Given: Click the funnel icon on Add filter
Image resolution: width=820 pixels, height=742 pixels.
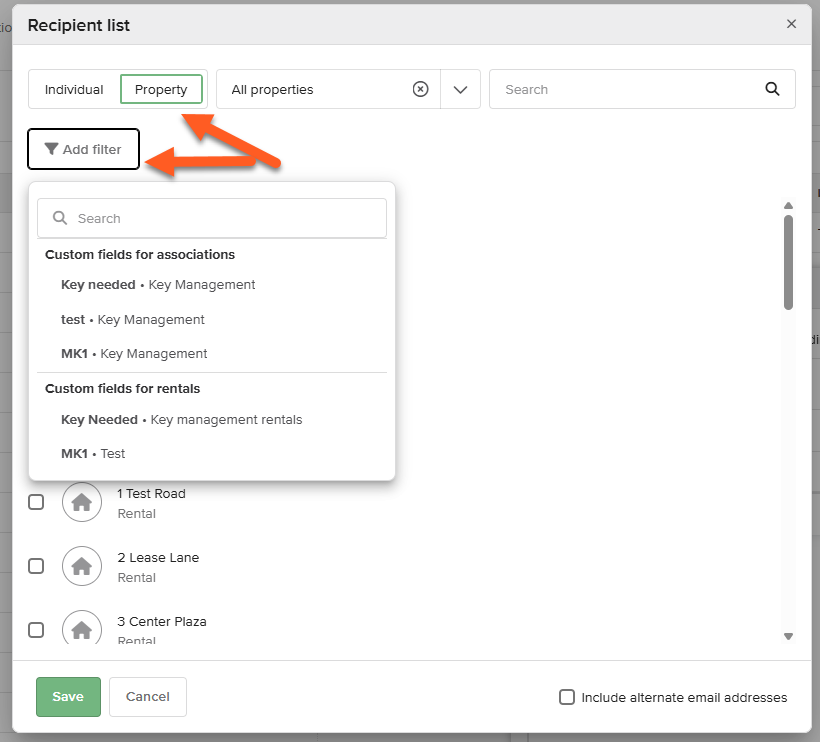Looking at the screenshot, I should (51, 149).
